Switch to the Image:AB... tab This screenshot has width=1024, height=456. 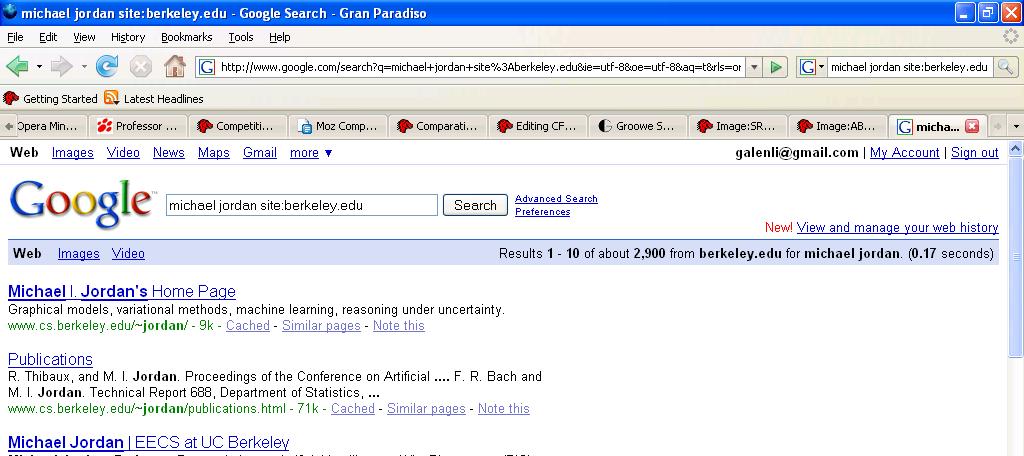pos(838,126)
